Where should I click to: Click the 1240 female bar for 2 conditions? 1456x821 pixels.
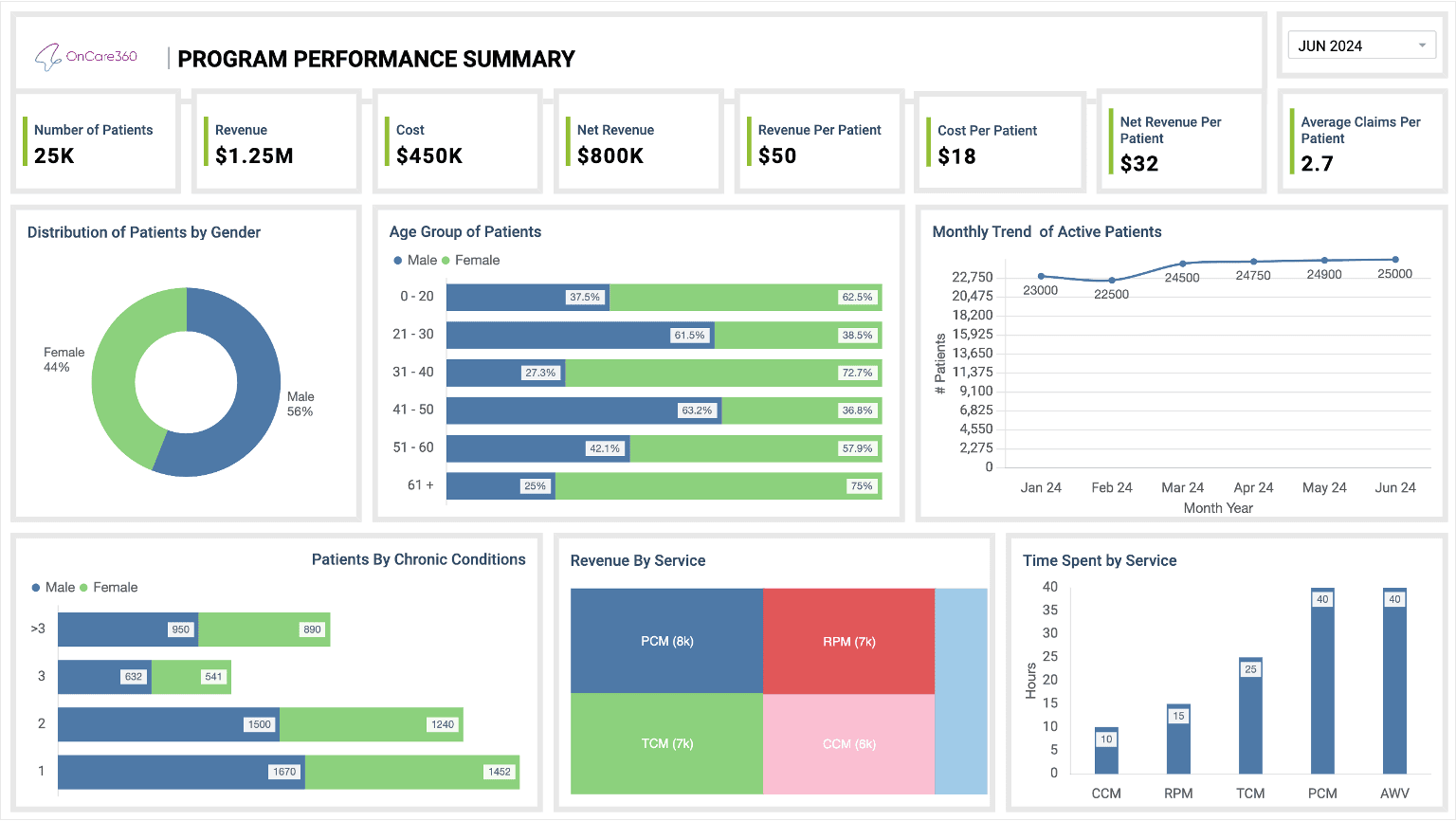point(372,724)
